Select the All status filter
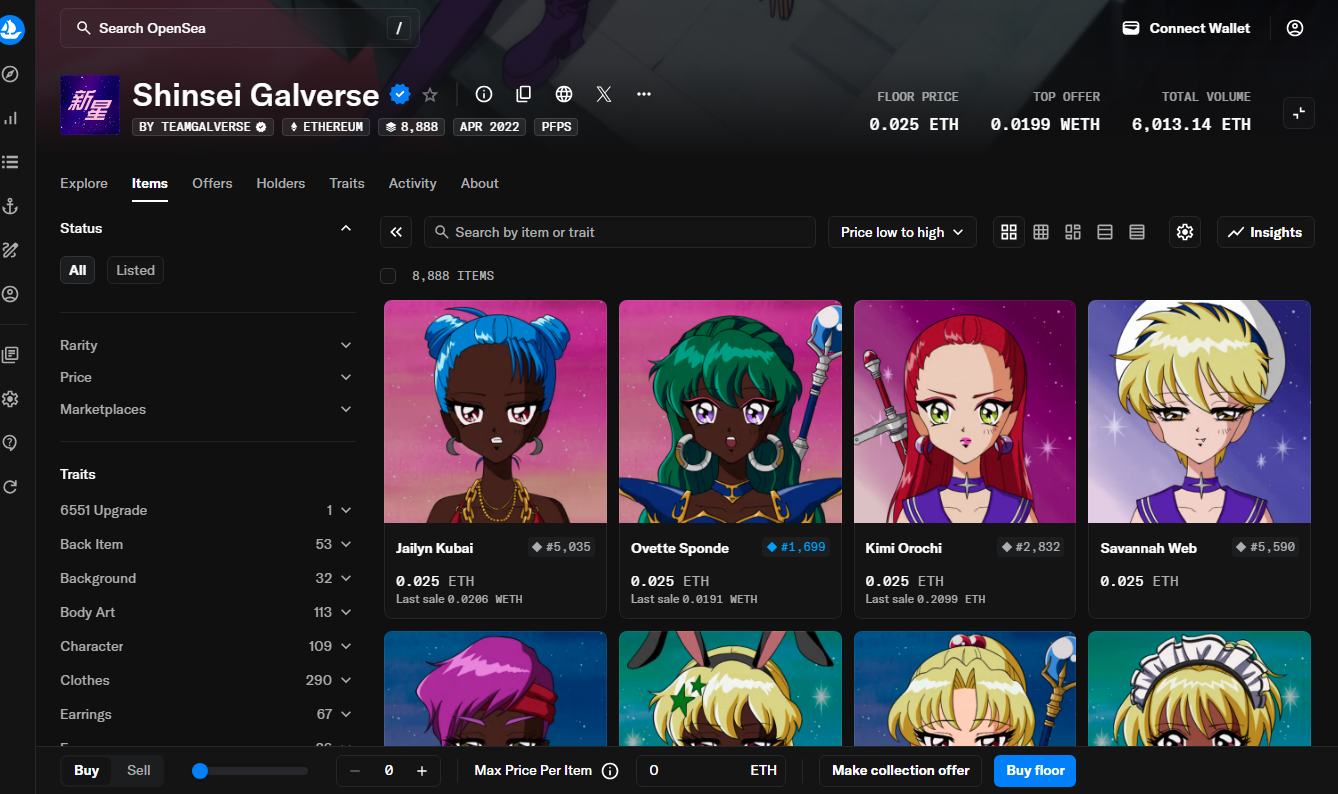Viewport: 1338px width, 794px height. [78, 270]
